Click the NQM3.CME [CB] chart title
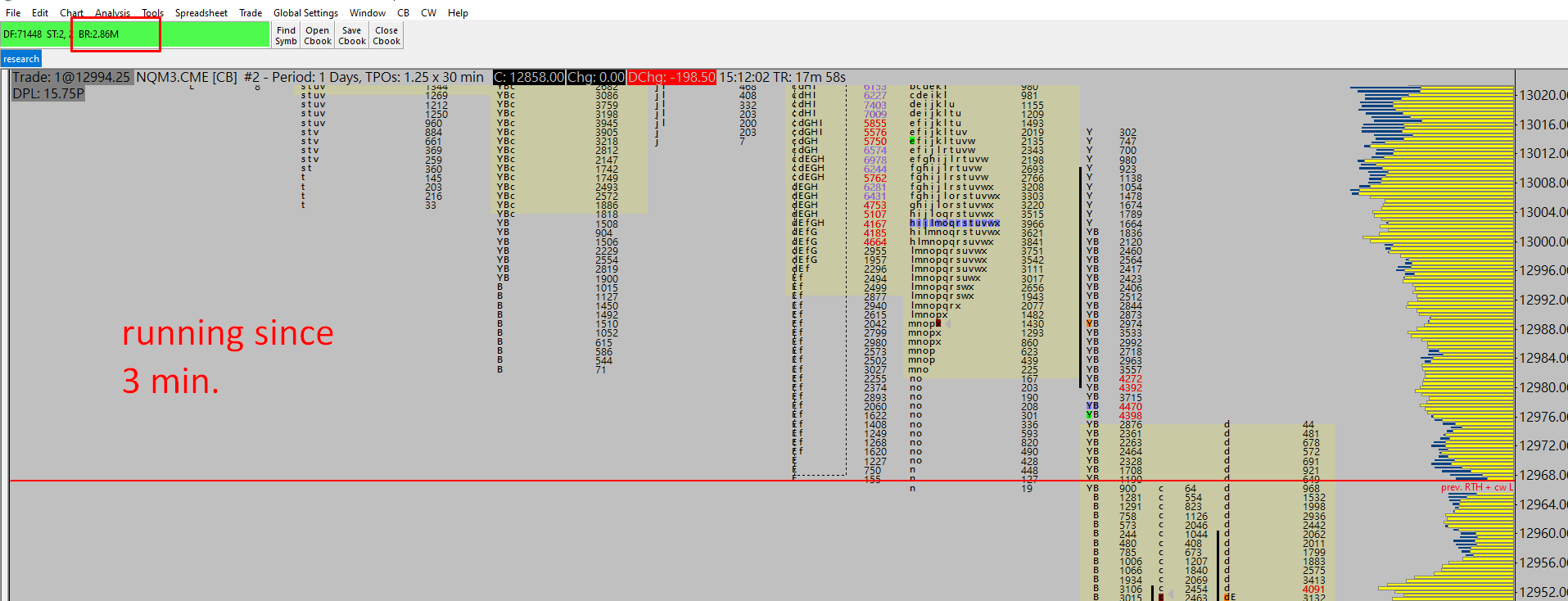Screen dimensions: 1568x601 pos(187,77)
